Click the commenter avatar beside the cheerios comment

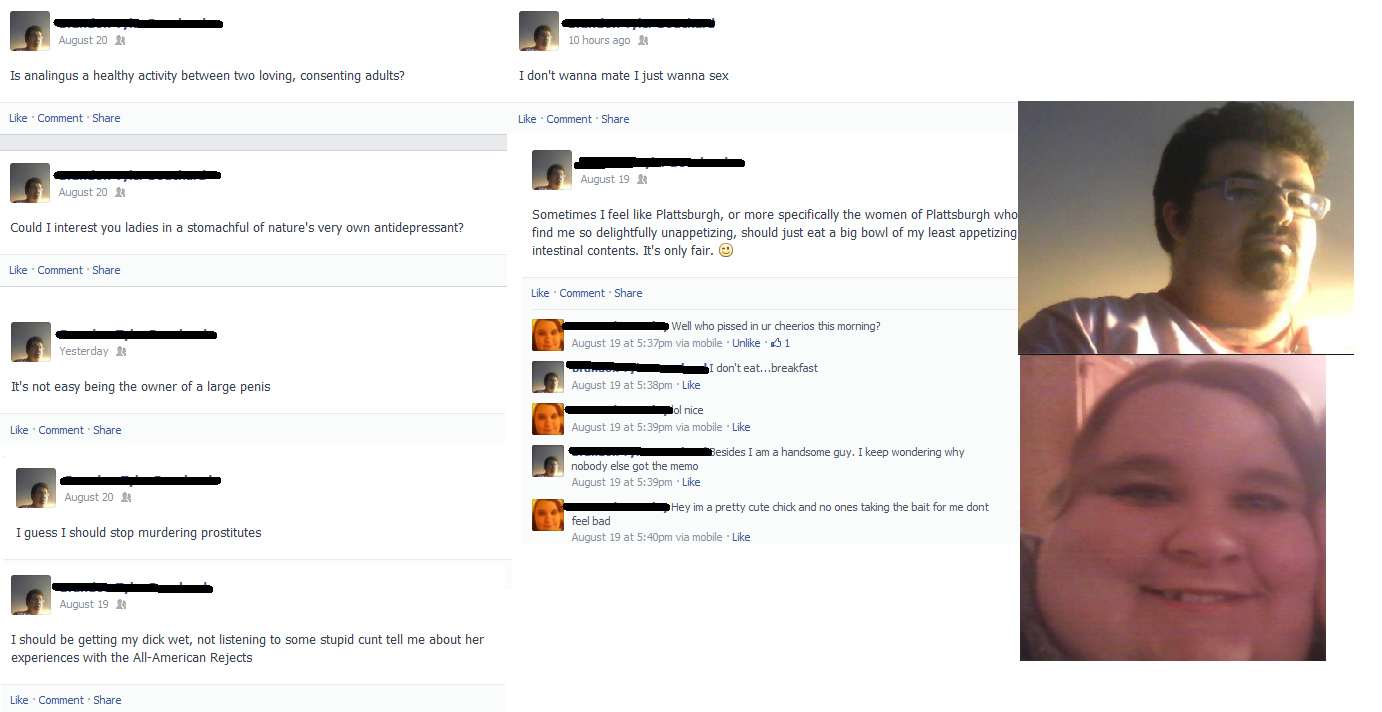pos(548,335)
